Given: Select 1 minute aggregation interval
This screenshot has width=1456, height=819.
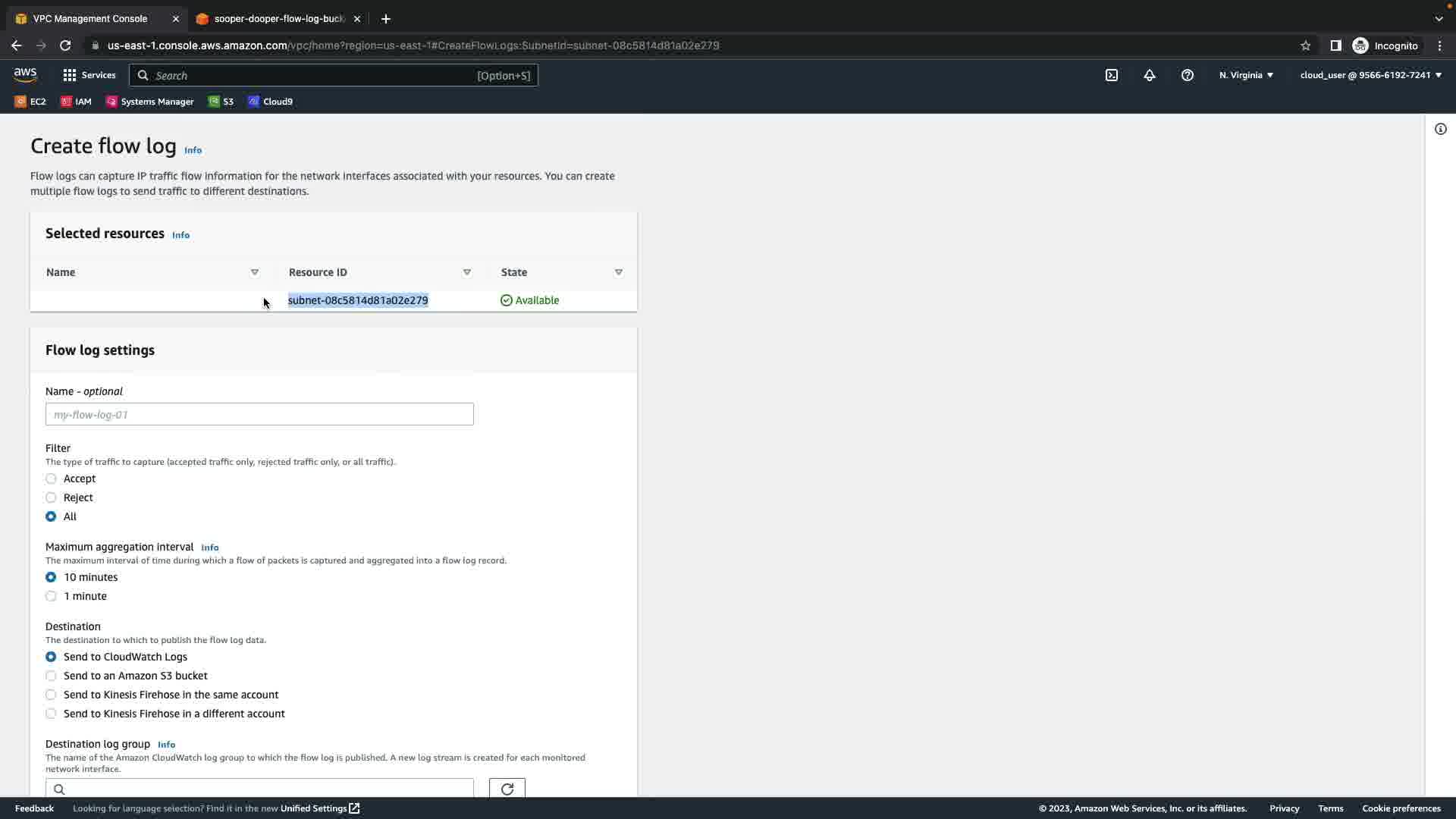Looking at the screenshot, I should (x=51, y=596).
